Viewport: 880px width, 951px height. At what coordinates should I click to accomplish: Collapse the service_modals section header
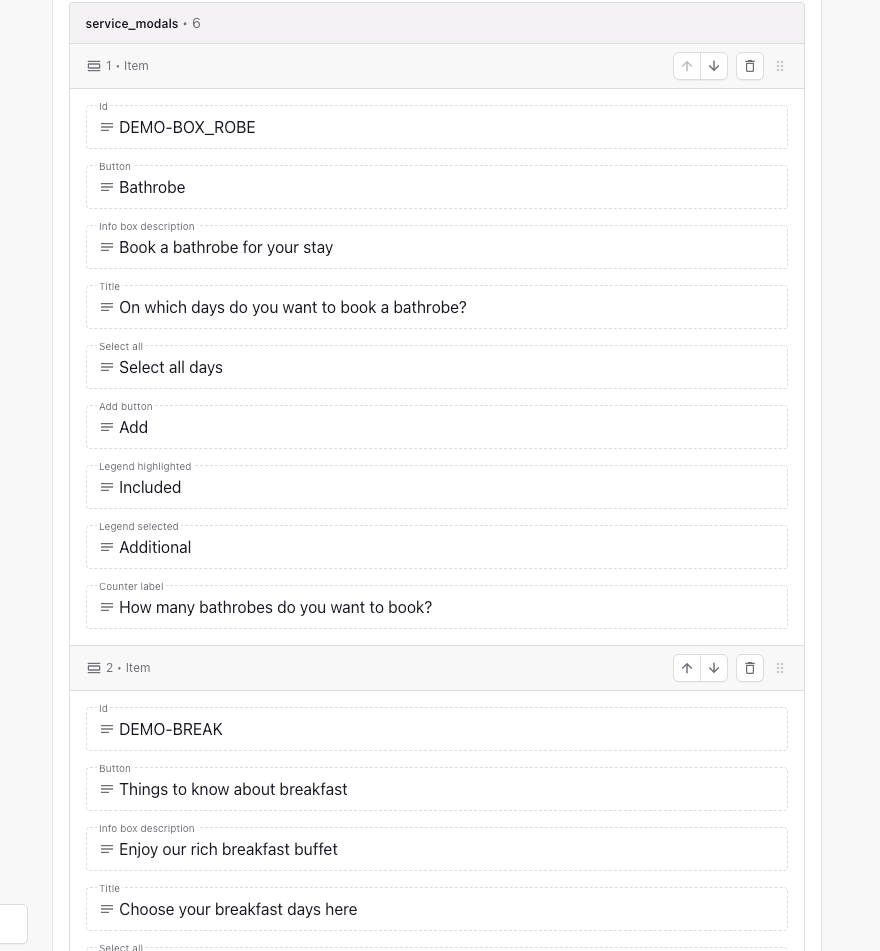point(437,24)
